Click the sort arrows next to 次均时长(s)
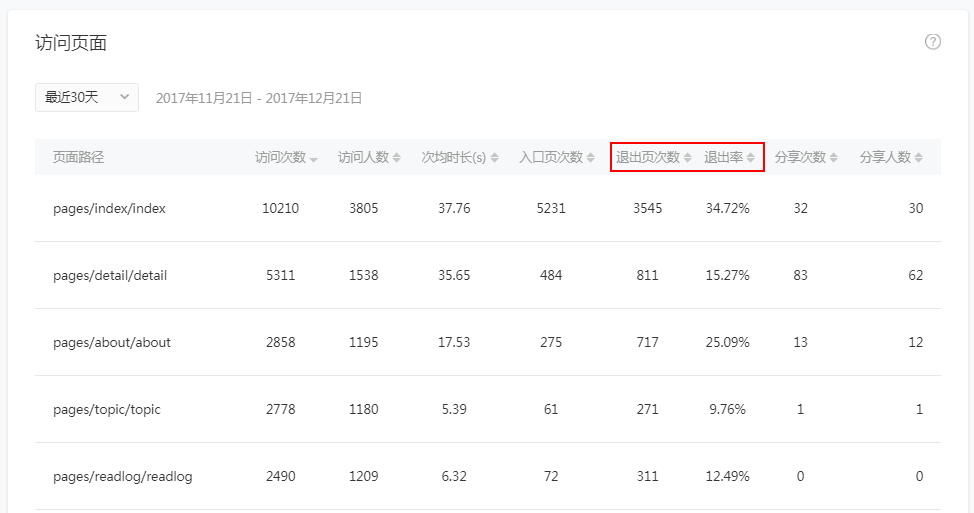This screenshot has width=974, height=513. 494,158
